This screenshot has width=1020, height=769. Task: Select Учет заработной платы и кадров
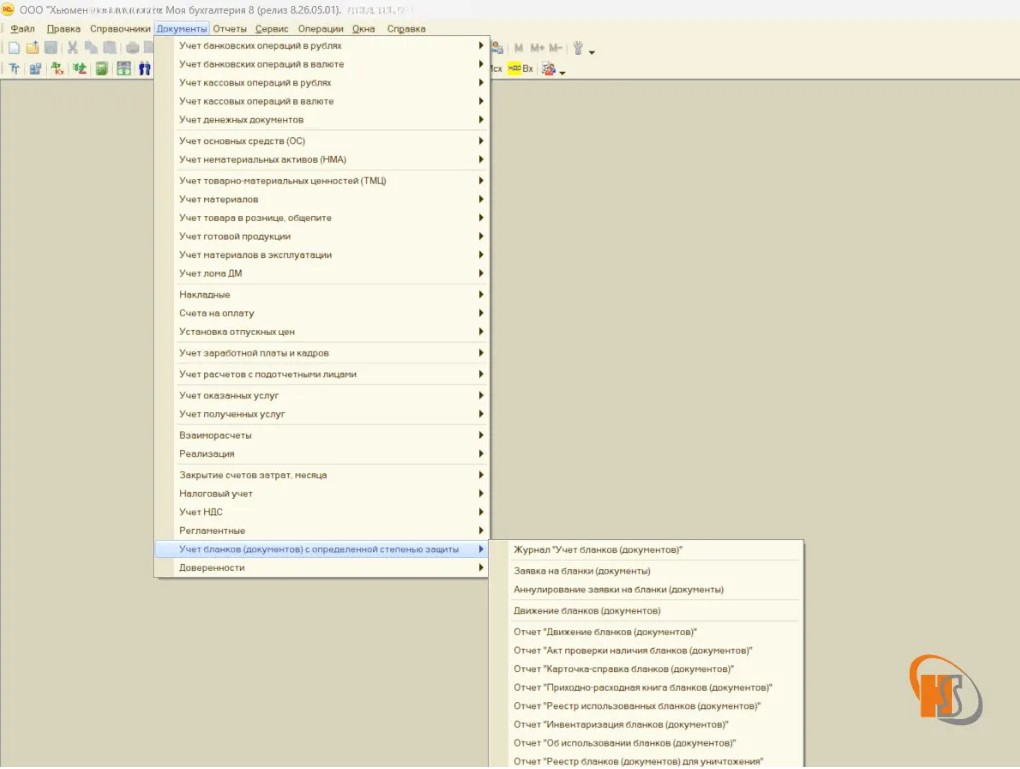click(322, 353)
